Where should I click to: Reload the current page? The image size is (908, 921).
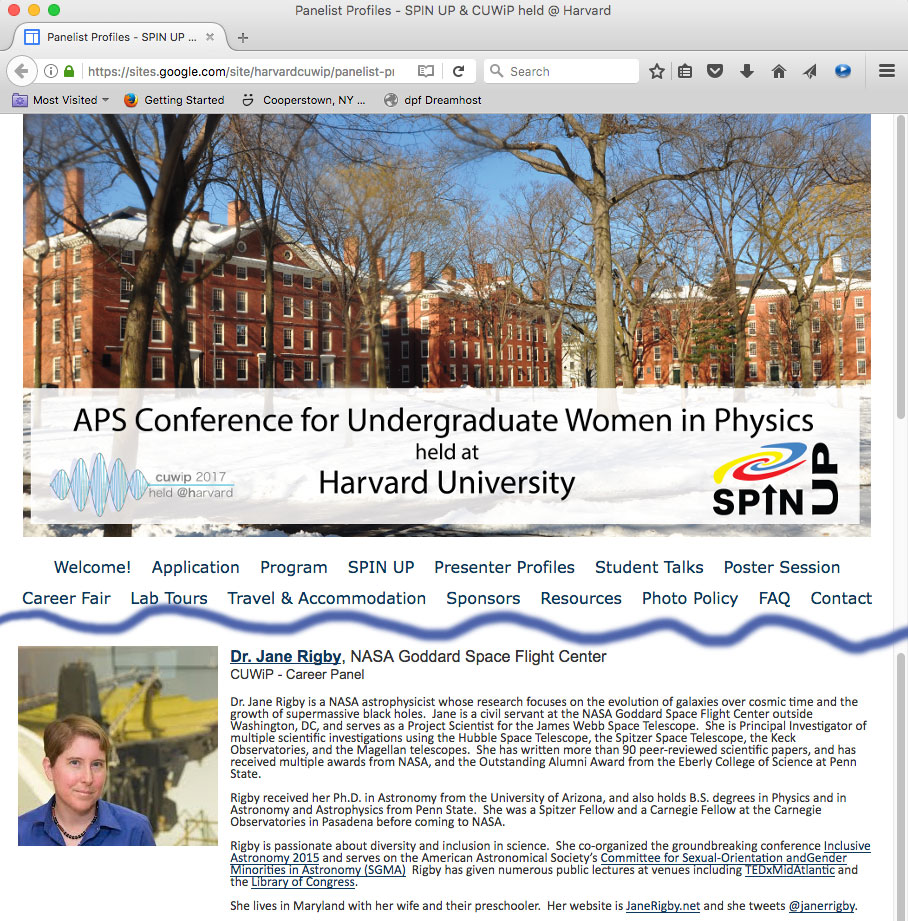point(459,71)
